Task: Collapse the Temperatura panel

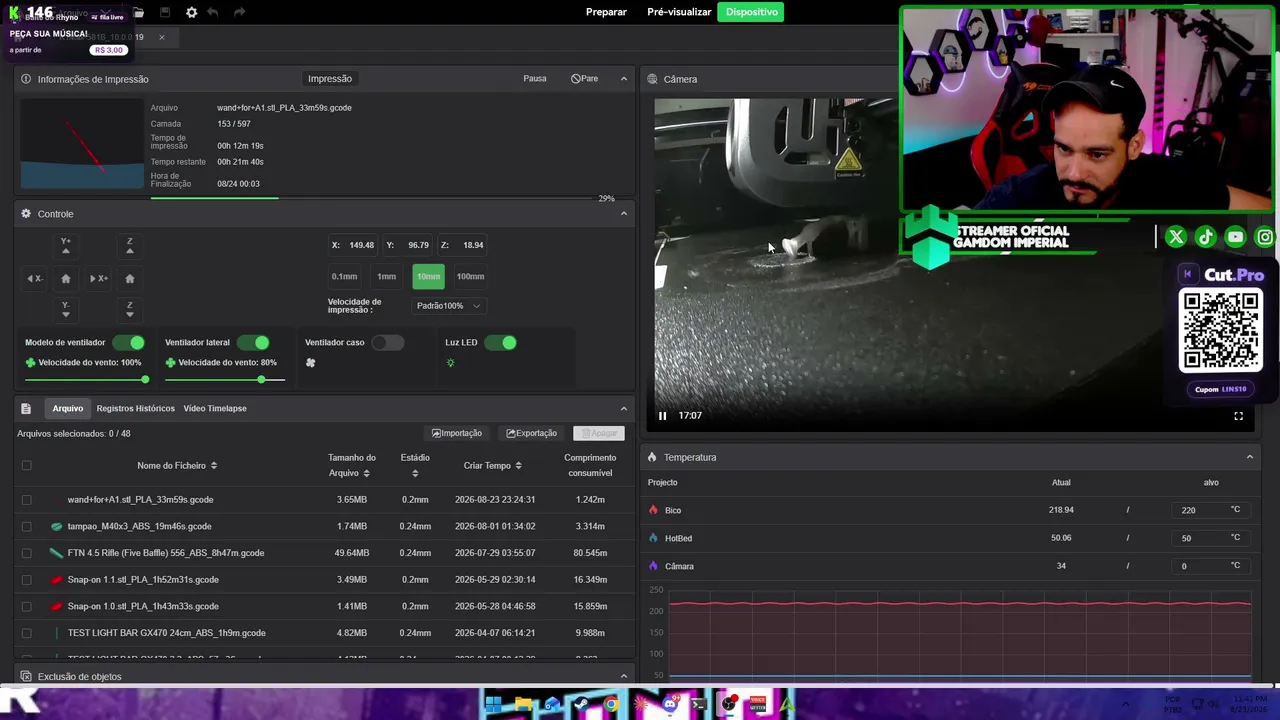Action: (x=1250, y=457)
